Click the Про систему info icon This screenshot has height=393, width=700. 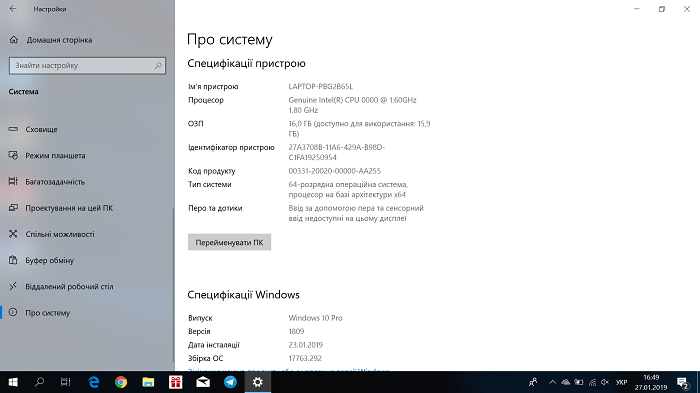coord(13,312)
